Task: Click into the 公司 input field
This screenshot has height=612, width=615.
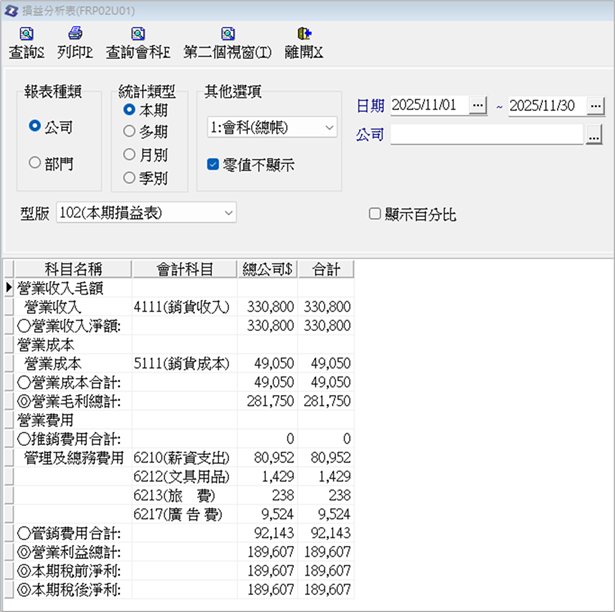Action: click(x=486, y=135)
